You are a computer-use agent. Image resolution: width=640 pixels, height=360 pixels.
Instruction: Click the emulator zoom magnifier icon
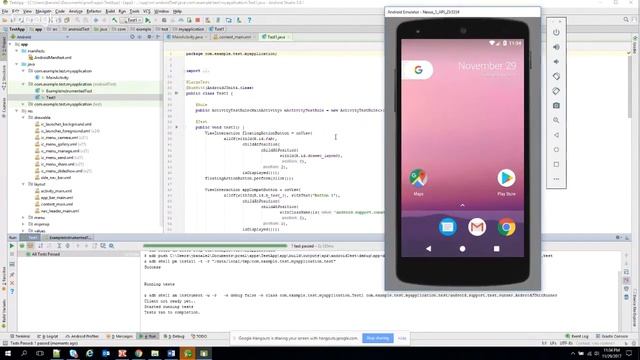[556, 120]
